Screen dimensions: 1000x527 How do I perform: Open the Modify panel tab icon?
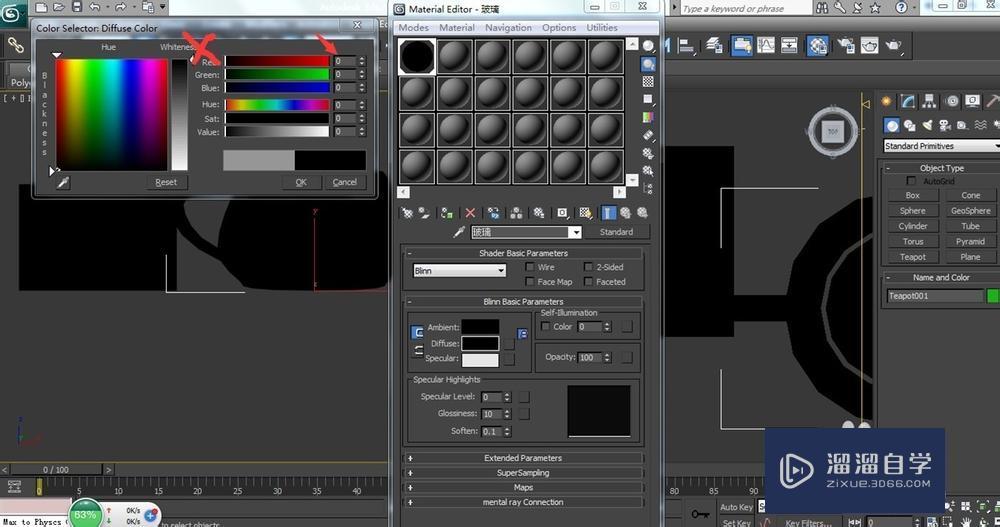[x=908, y=101]
